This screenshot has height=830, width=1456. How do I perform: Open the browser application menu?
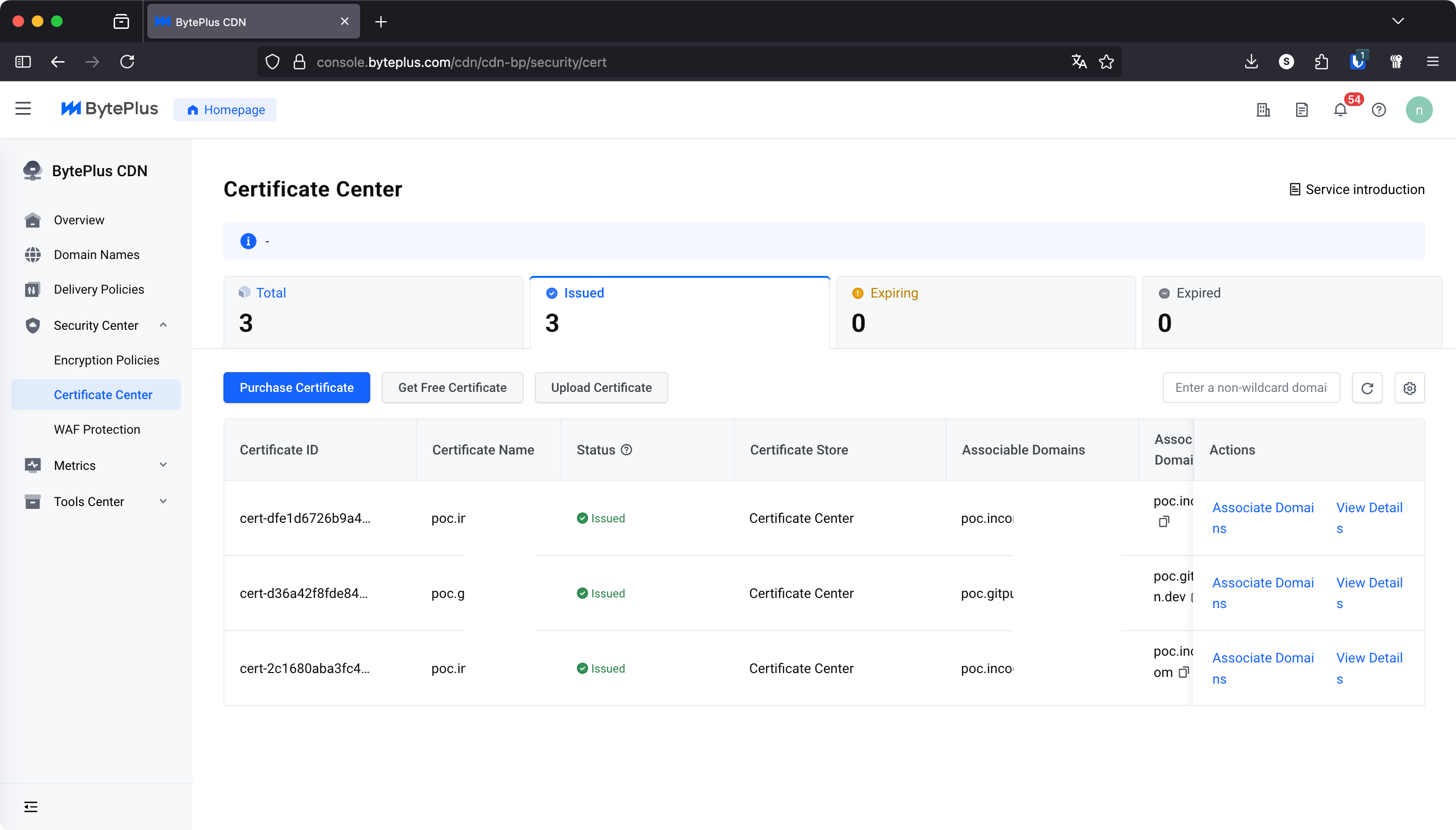pos(1432,62)
